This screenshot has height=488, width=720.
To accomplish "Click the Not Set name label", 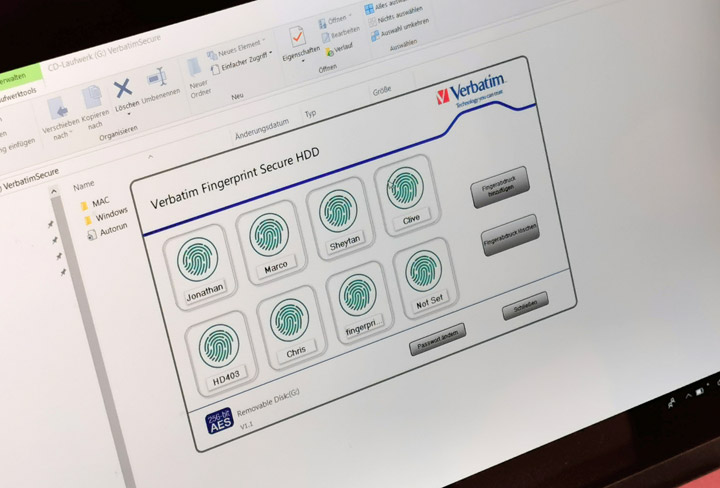I will pos(429,303).
